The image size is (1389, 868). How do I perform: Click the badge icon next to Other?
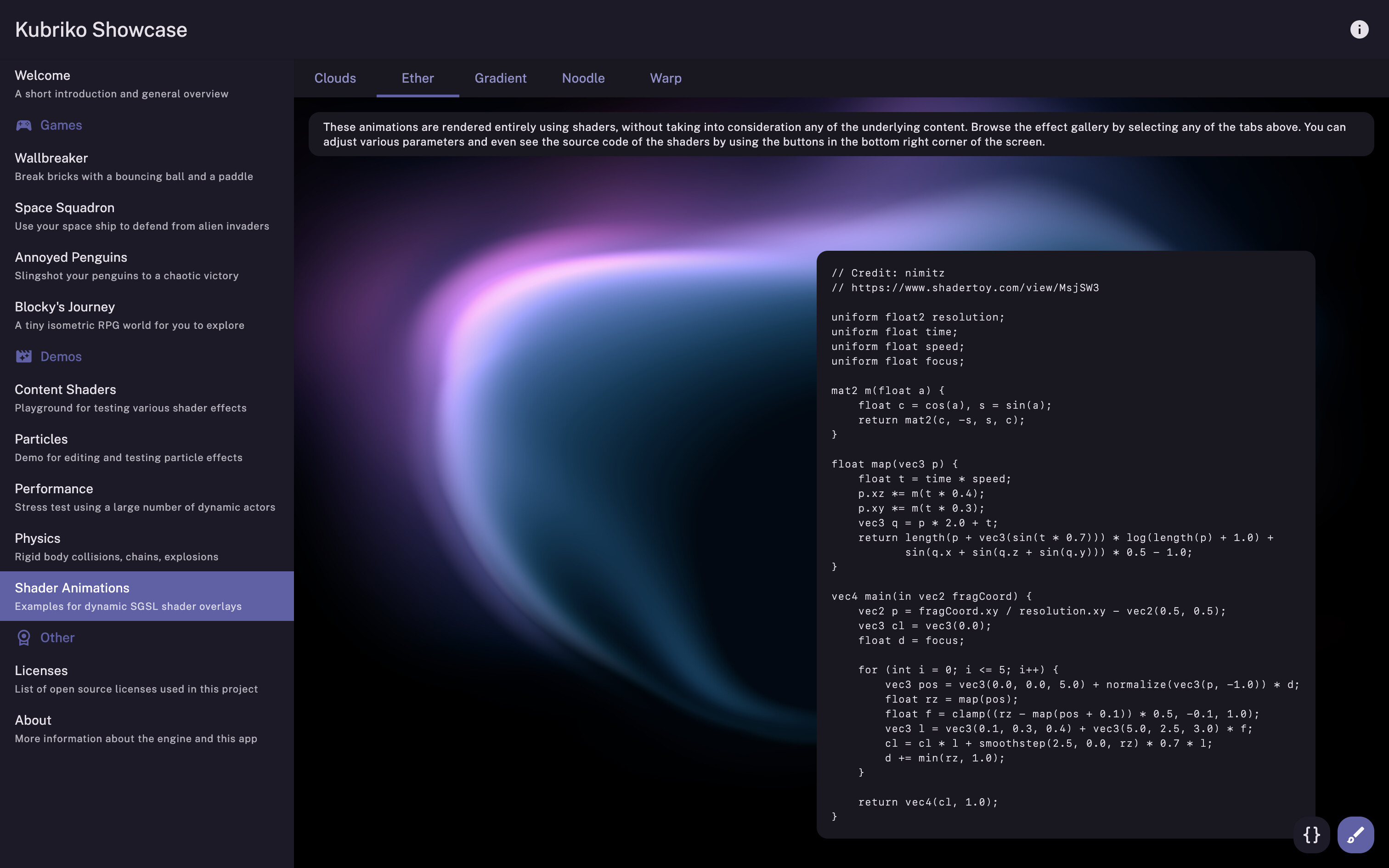[x=23, y=637]
